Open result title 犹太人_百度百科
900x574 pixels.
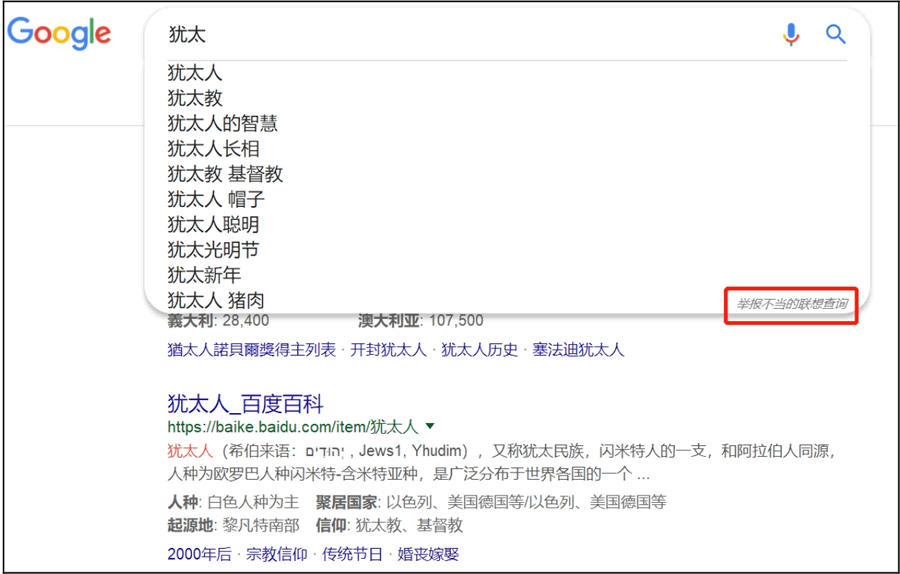[x=245, y=404]
